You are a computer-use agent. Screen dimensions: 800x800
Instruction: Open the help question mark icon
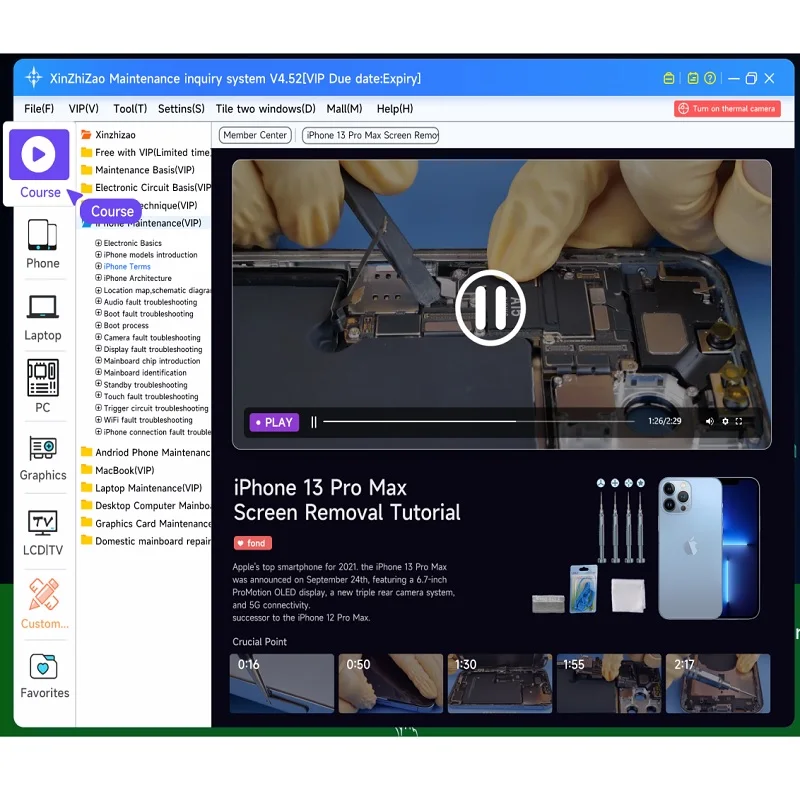tap(710, 78)
